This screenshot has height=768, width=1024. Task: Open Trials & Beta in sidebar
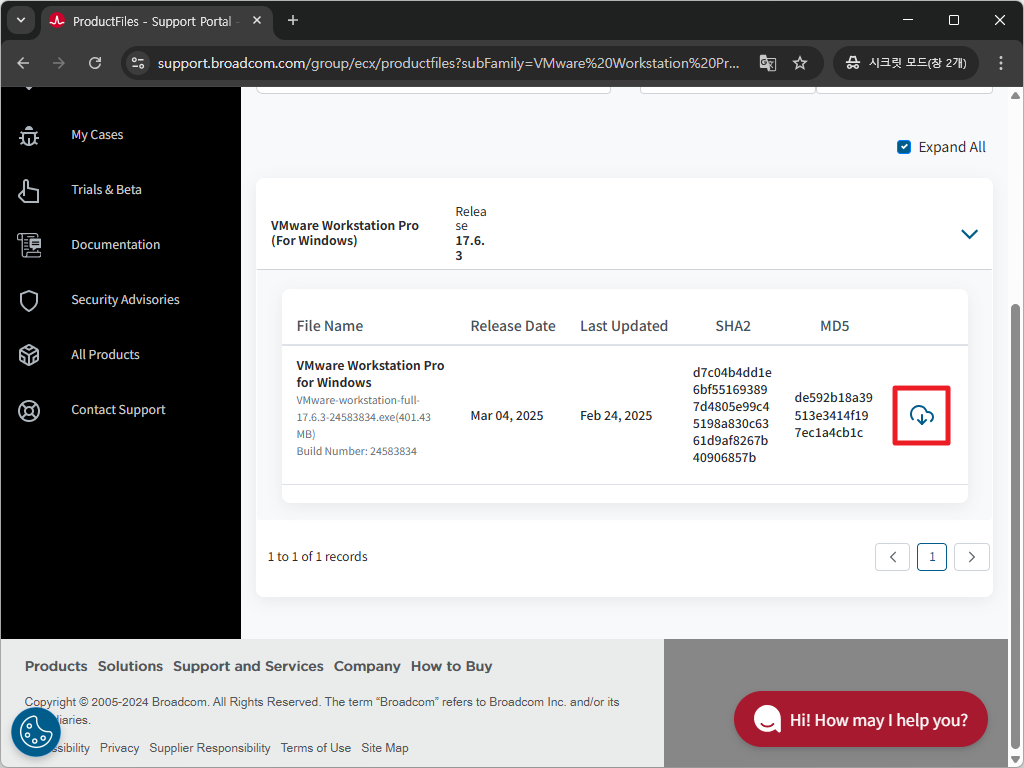click(x=106, y=189)
